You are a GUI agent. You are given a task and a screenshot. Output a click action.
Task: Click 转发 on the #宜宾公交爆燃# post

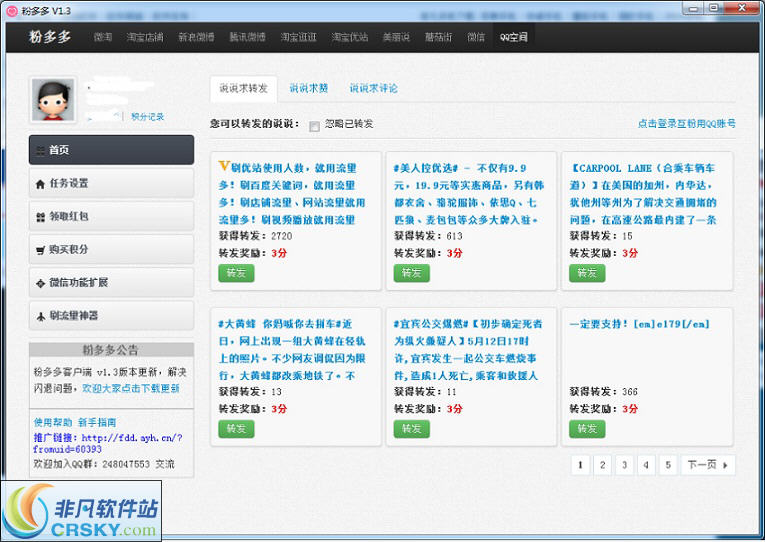pyautogui.click(x=411, y=429)
